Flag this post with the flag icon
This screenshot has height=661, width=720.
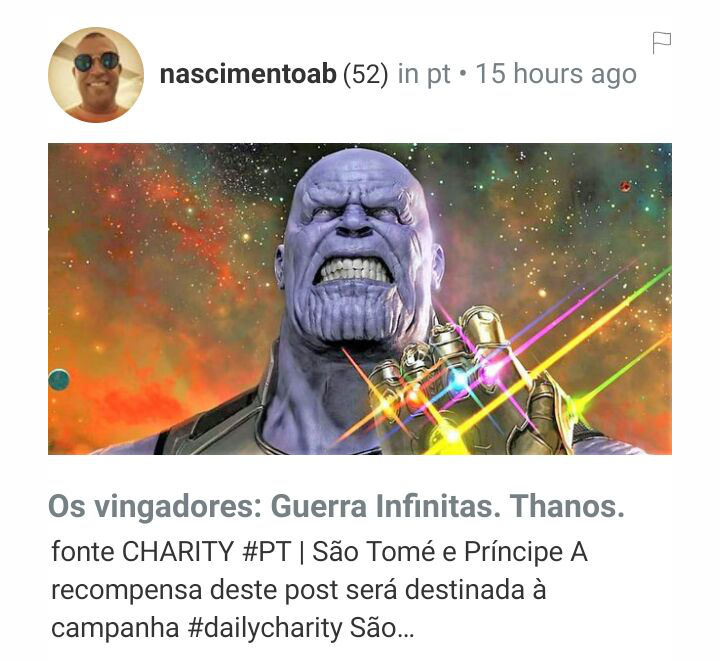[x=662, y=43]
